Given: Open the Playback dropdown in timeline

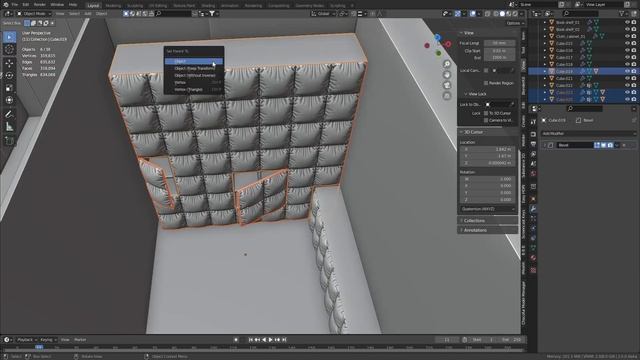Looking at the screenshot, I should 27,340.
